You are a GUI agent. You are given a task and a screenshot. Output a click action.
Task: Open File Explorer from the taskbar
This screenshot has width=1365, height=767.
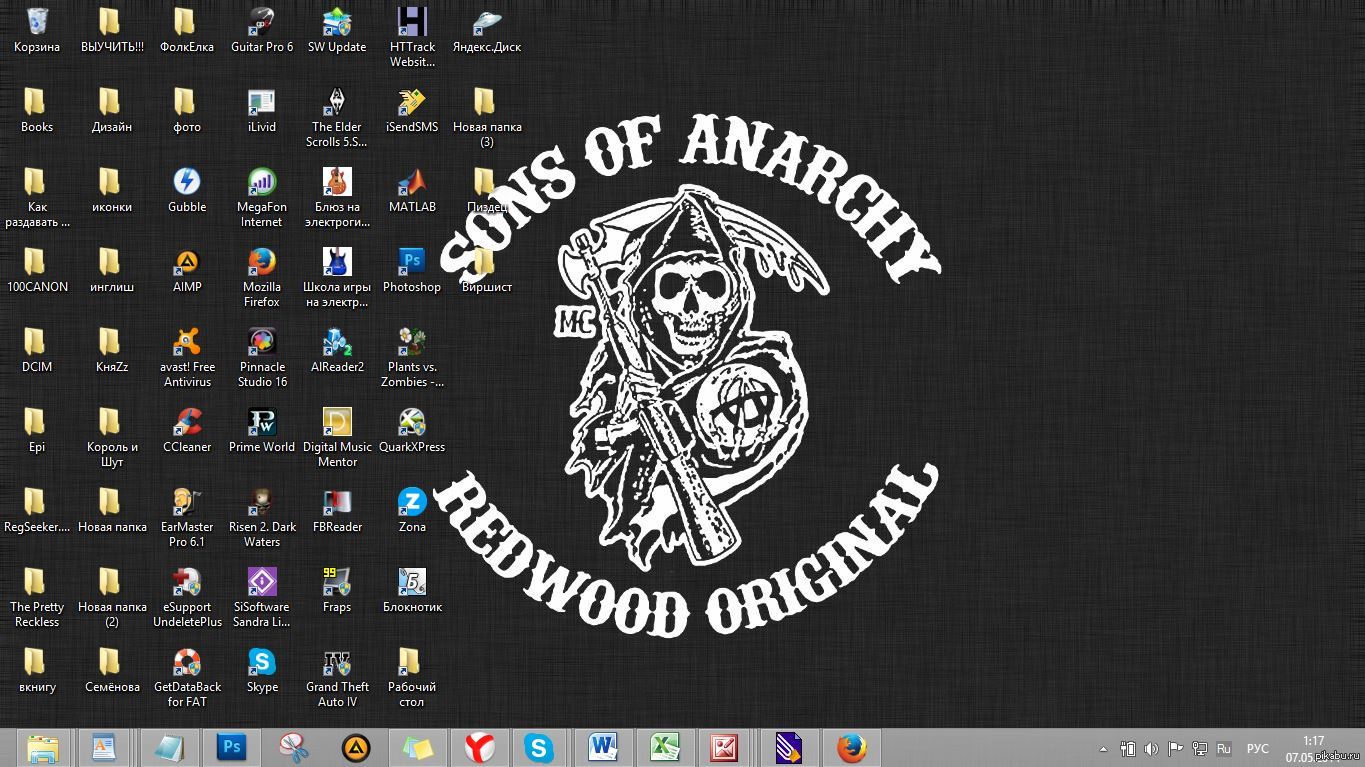pyautogui.click(x=42, y=748)
